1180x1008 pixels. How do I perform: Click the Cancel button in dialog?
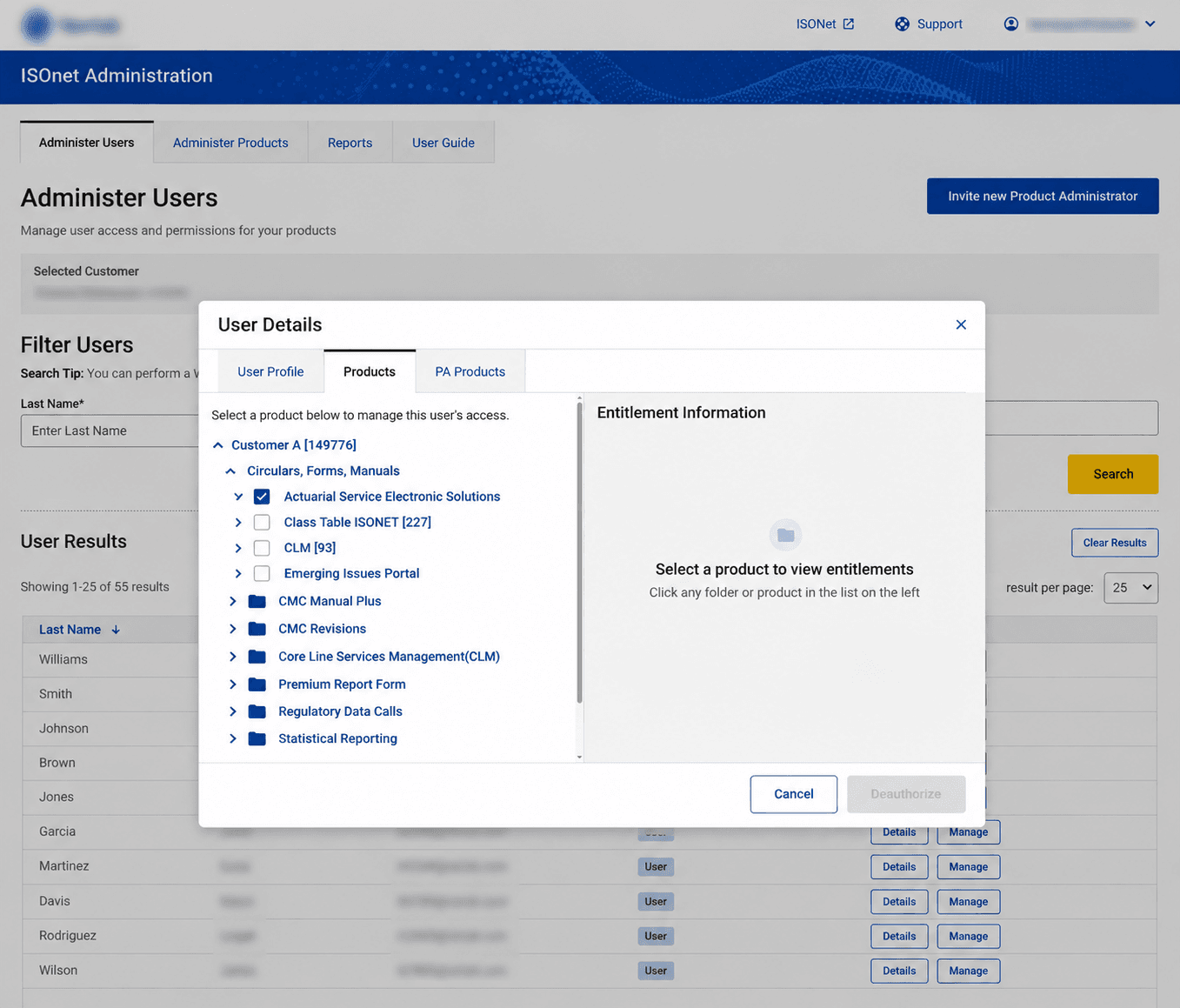794,794
